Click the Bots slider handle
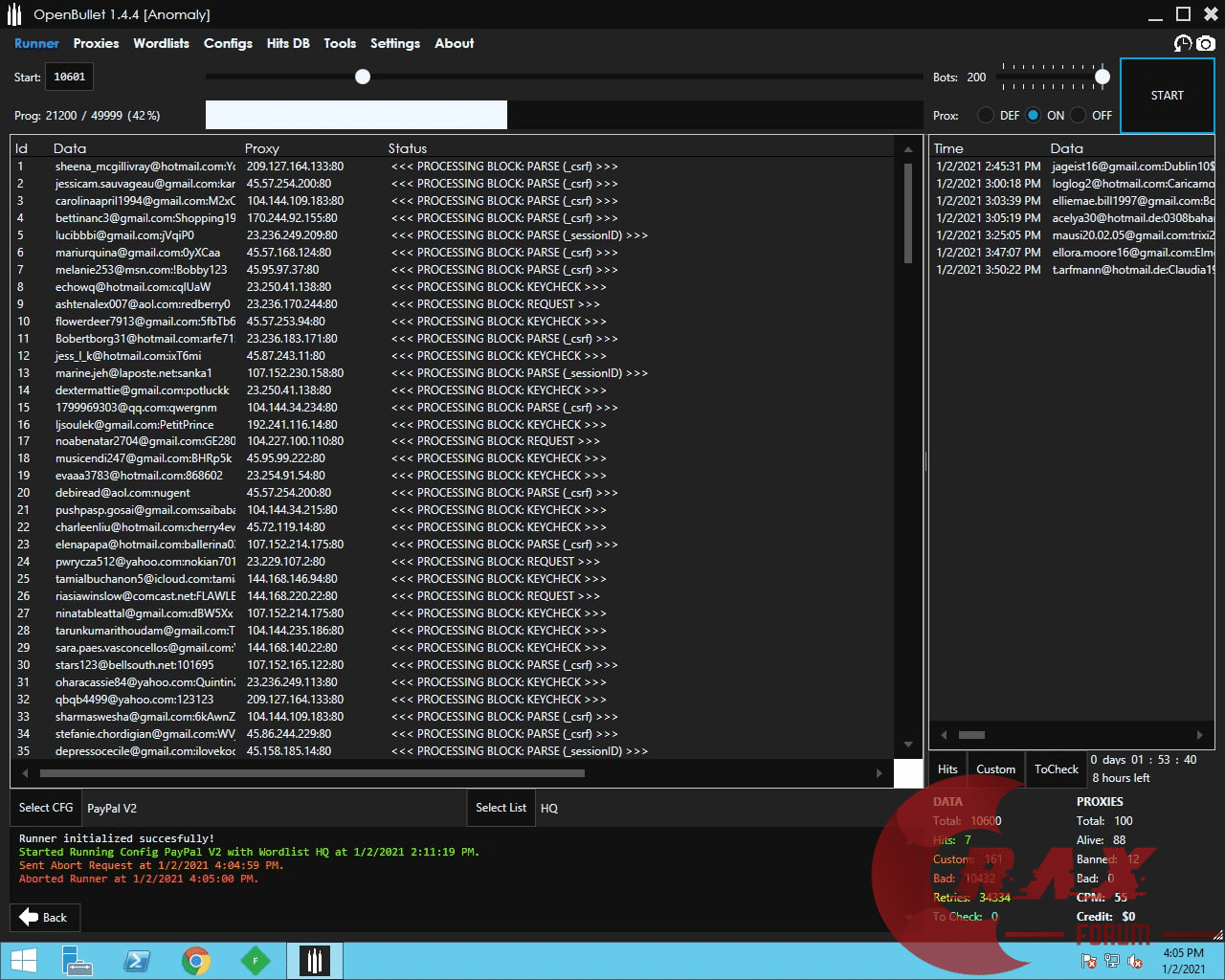Screen dimensions: 1225x980 click(1102, 77)
